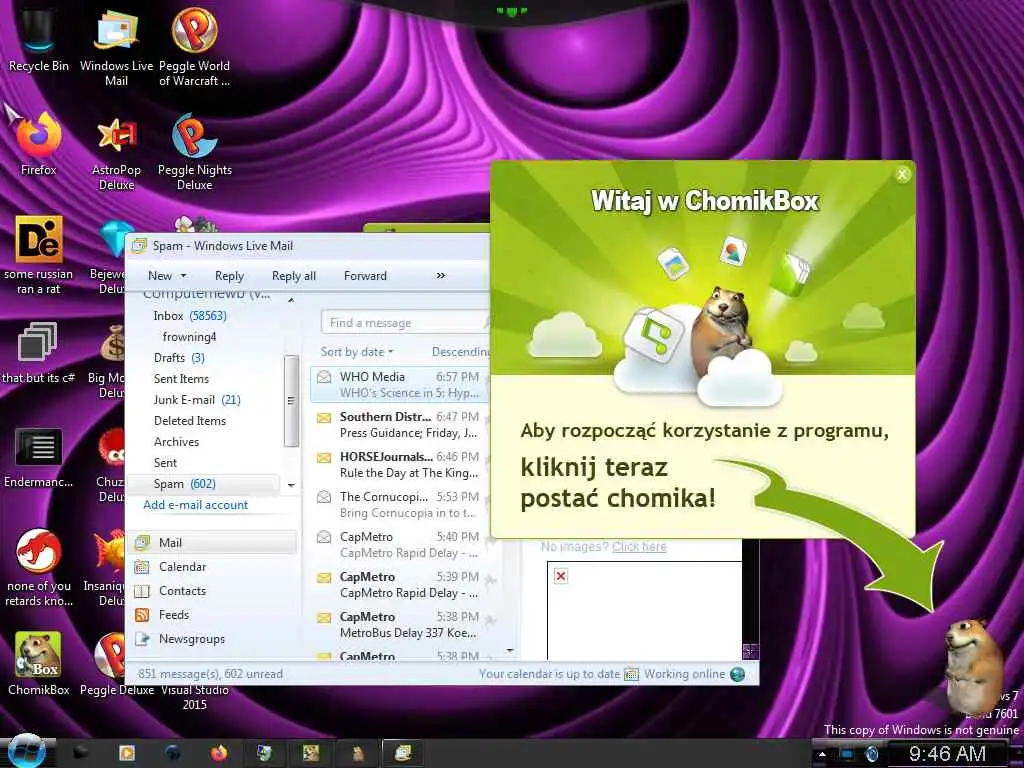This screenshot has height=768, width=1024.
Task: Open Peggle World of Warcraft shortcut
Action: (195, 46)
